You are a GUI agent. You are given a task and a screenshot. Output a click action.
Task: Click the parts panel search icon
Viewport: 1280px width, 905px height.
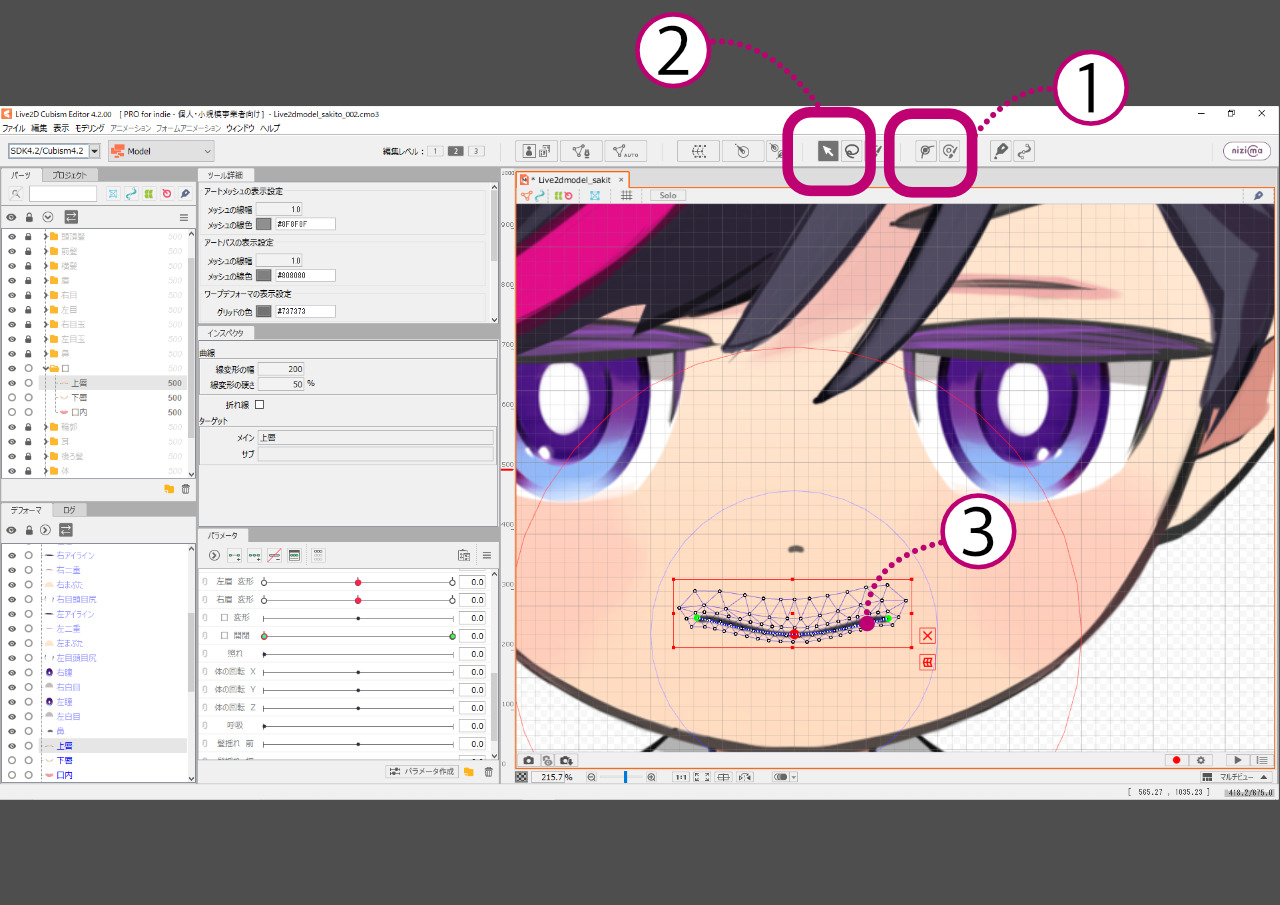point(16,193)
